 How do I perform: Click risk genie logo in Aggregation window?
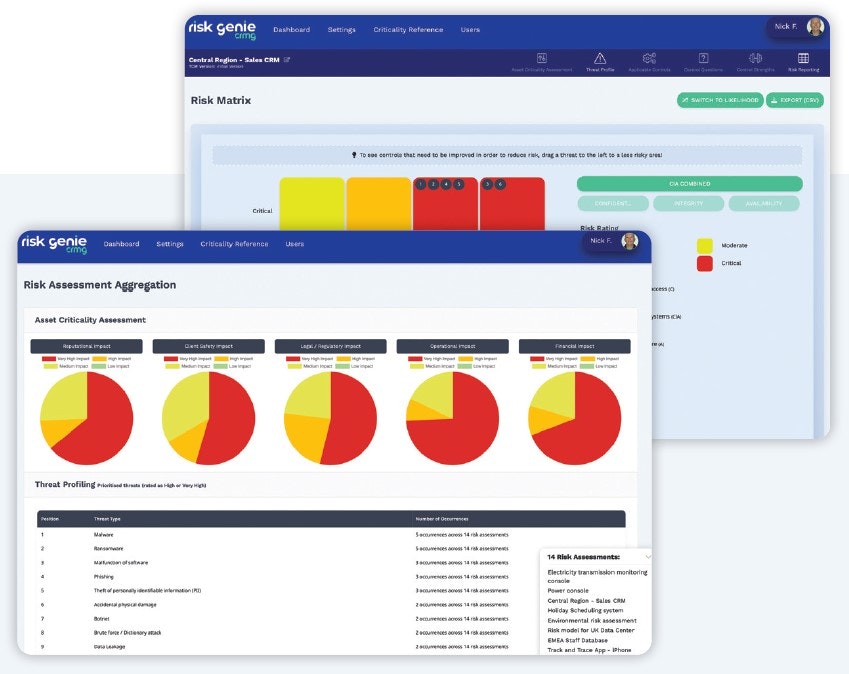click(54, 244)
